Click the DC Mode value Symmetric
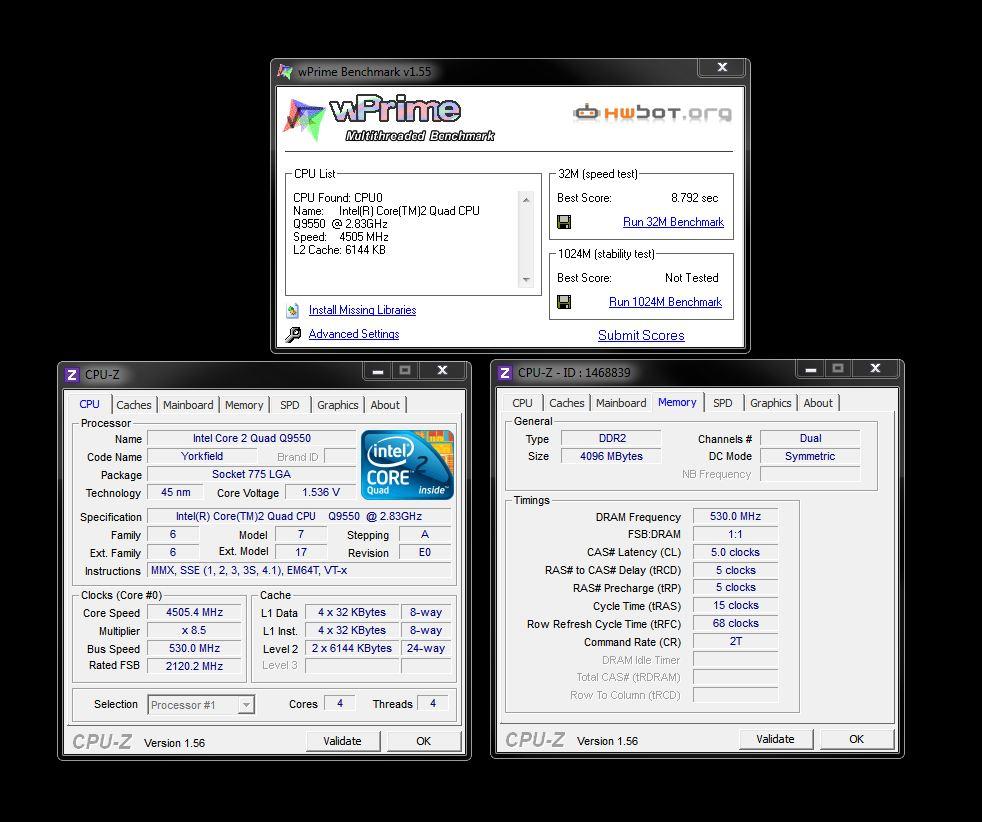 tap(810, 456)
